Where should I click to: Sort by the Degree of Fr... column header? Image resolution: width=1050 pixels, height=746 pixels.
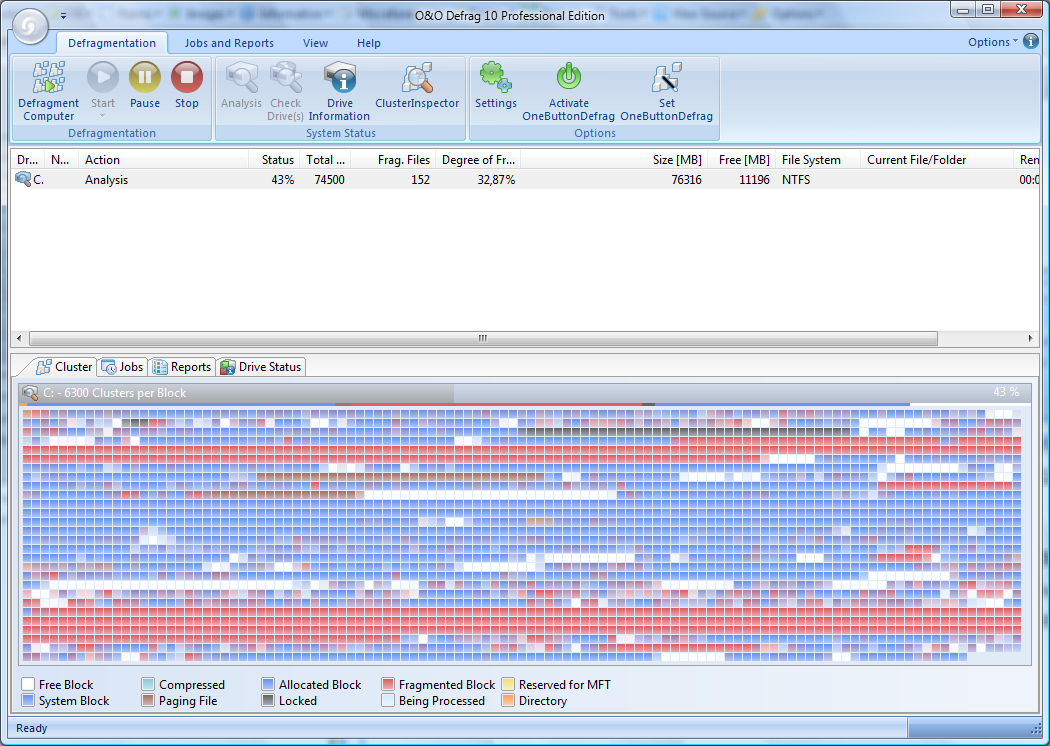tap(478, 159)
